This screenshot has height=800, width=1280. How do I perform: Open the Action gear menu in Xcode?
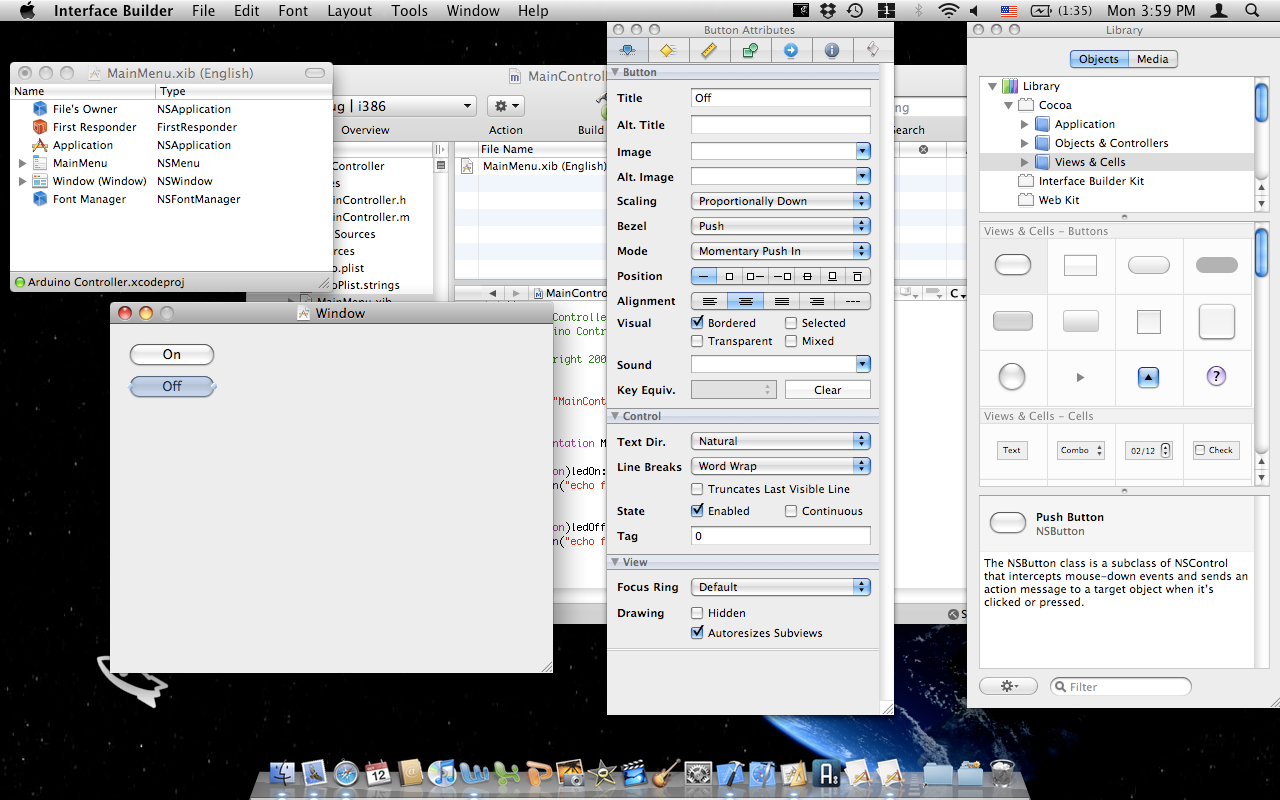[506, 105]
